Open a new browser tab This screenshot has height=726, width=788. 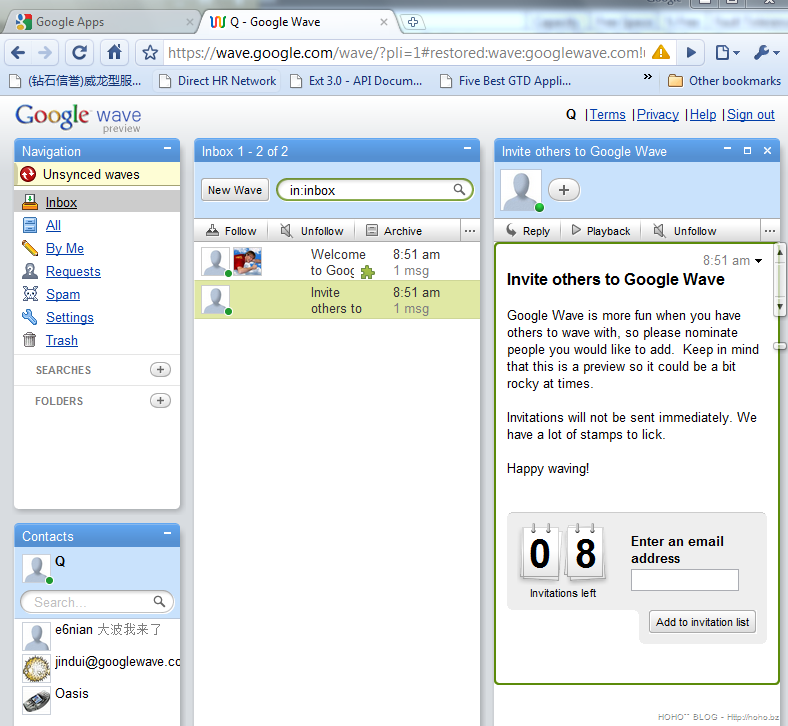pos(413,22)
